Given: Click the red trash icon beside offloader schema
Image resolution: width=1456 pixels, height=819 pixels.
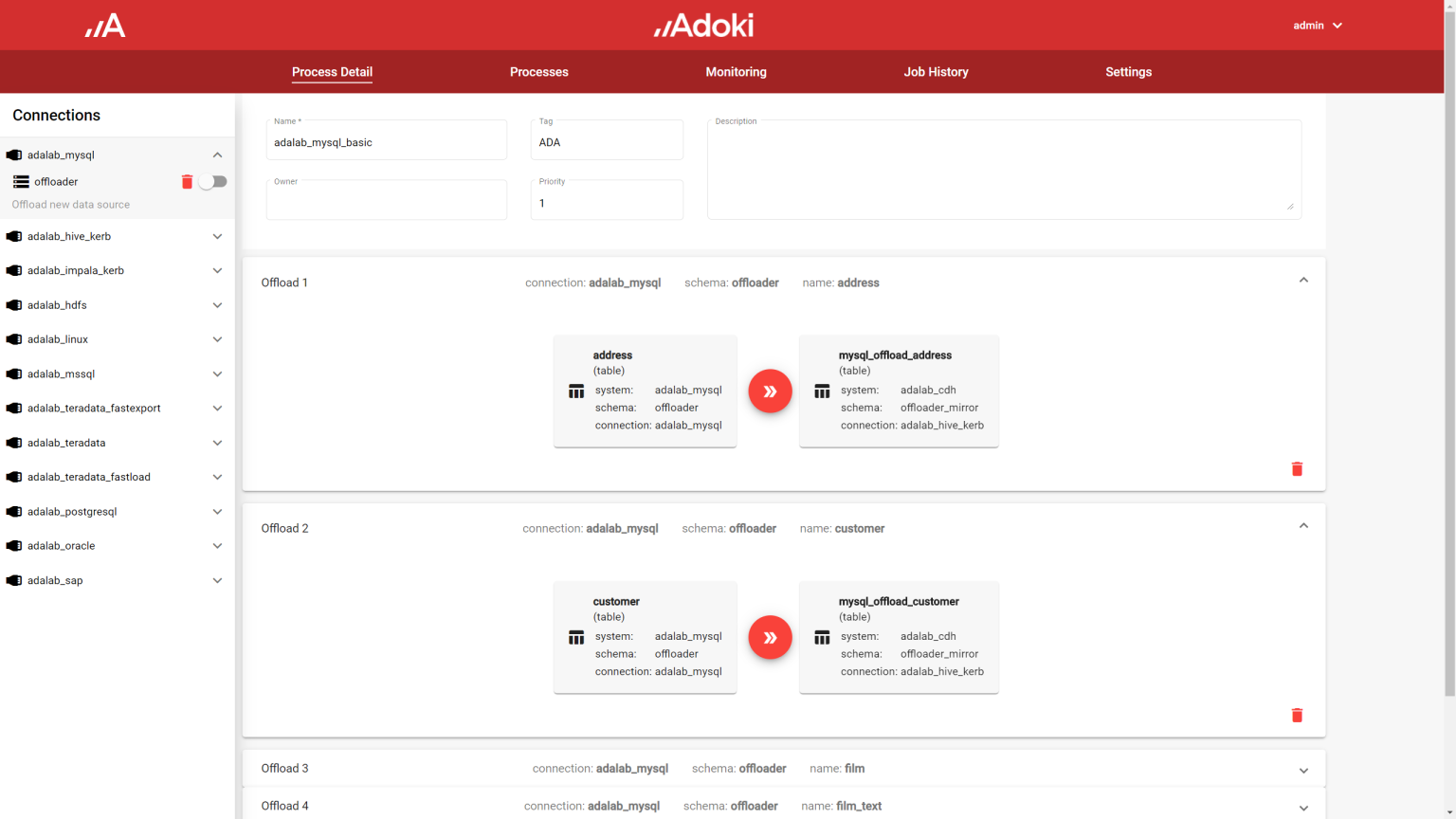Looking at the screenshot, I should click(187, 182).
